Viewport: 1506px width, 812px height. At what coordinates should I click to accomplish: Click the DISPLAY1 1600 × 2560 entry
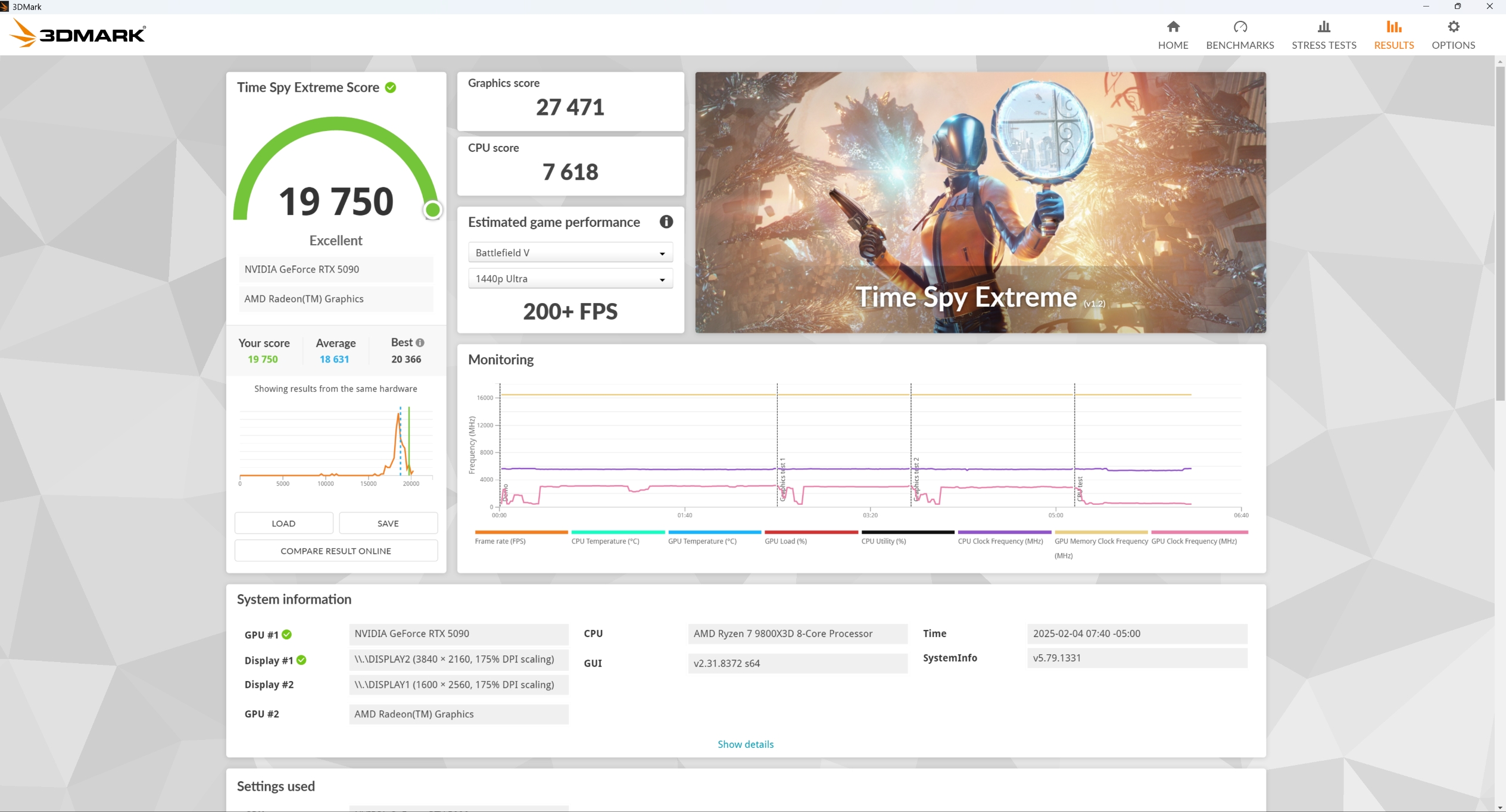tap(459, 685)
